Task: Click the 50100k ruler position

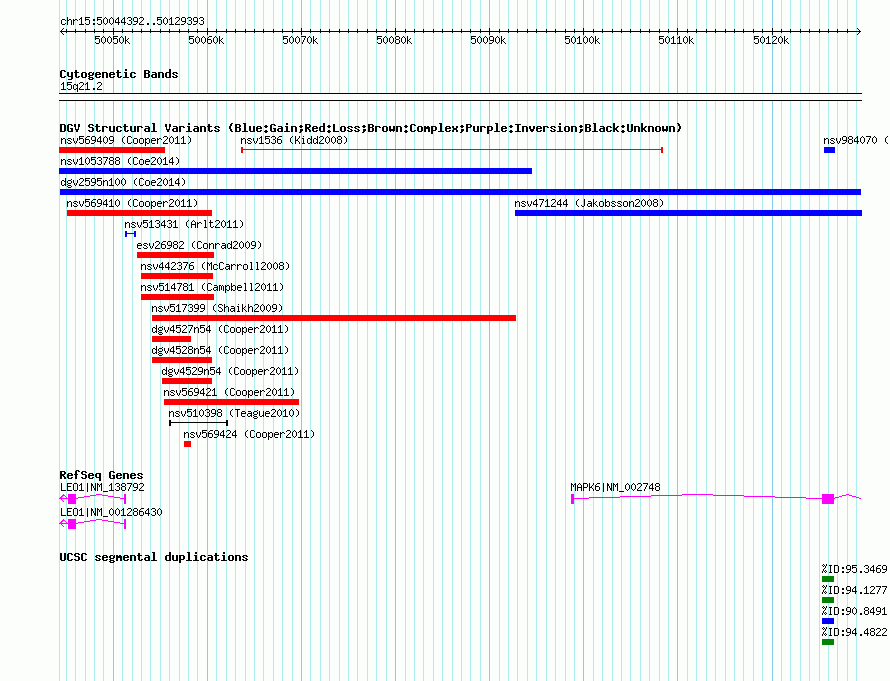Action: (x=582, y=40)
